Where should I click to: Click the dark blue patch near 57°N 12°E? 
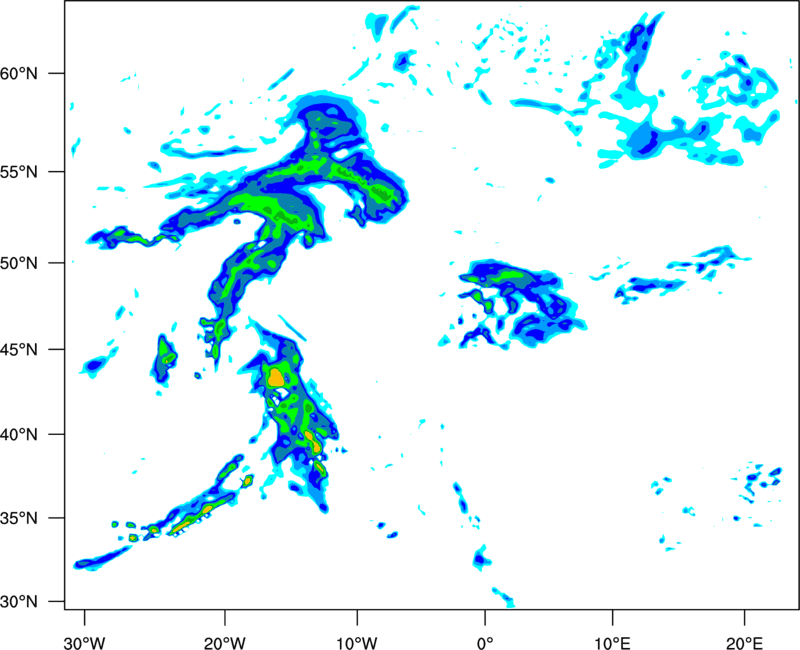click(644, 141)
